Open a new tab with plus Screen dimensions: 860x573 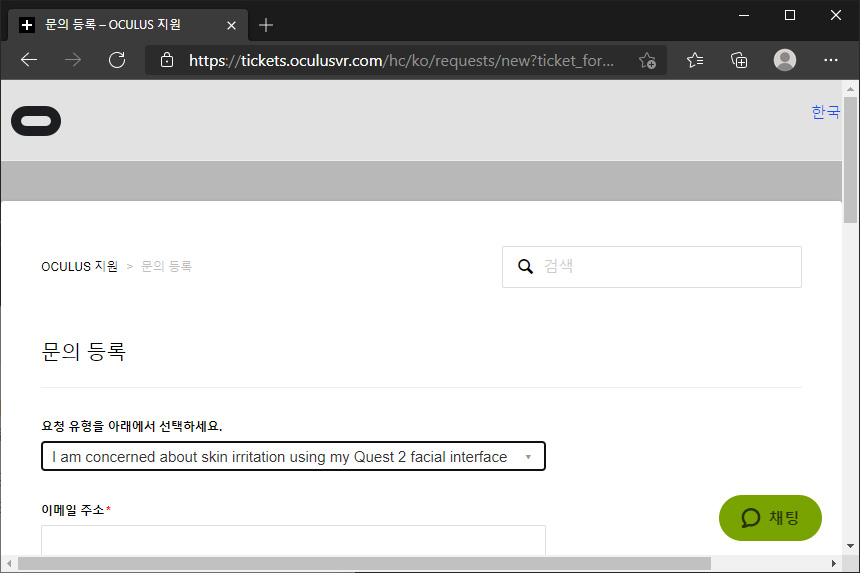point(266,25)
